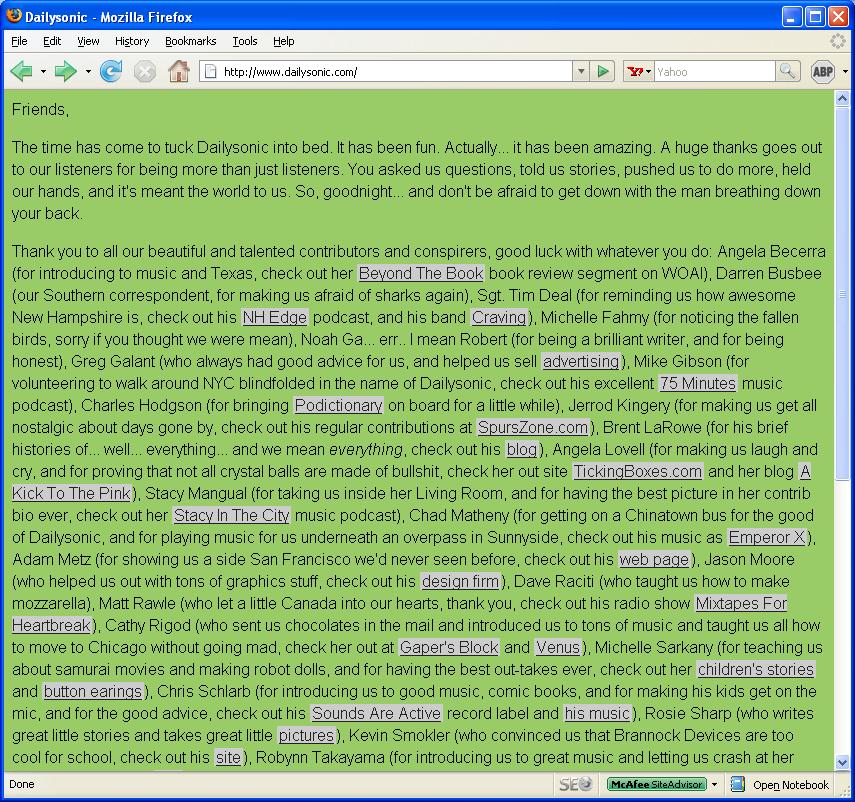Visit the SpursZone.com link

pyautogui.click(x=533, y=427)
